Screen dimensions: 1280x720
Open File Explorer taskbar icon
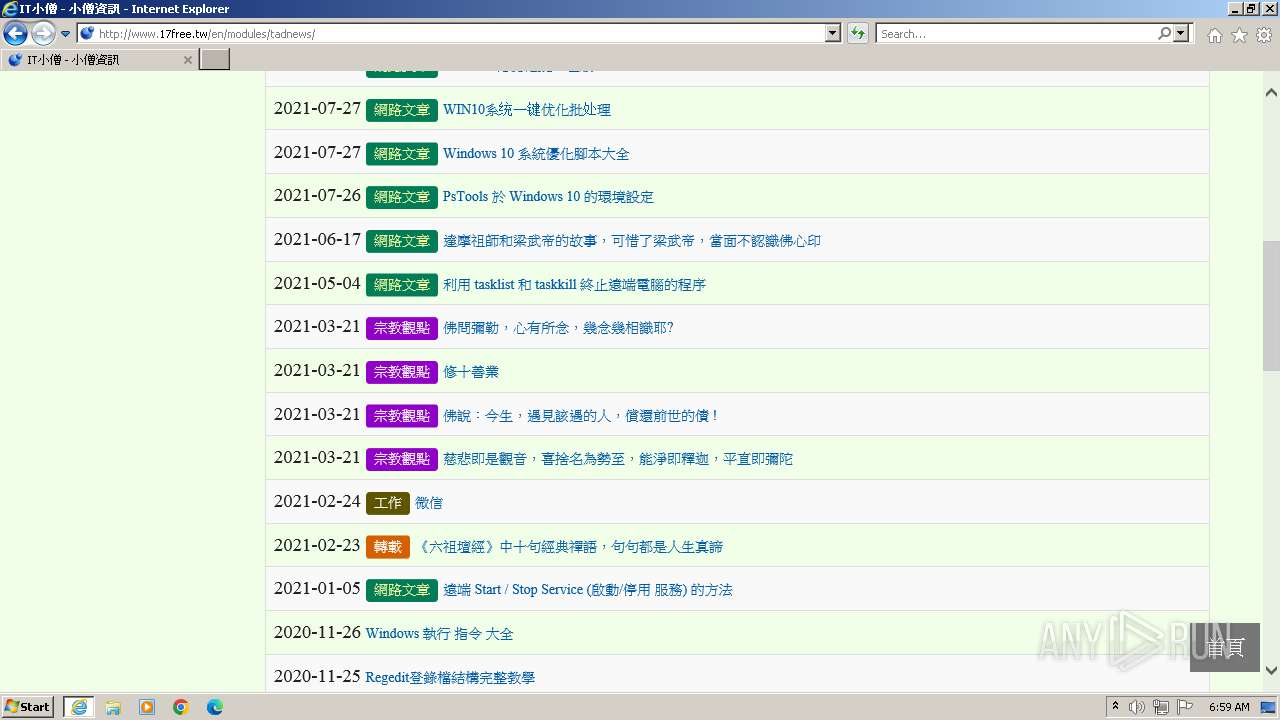tap(113, 707)
